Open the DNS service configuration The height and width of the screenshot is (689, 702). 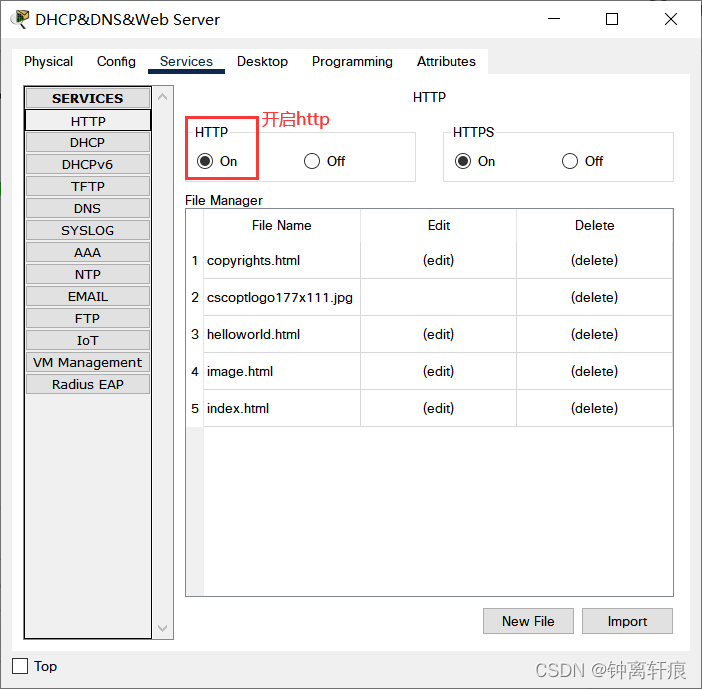[88, 208]
